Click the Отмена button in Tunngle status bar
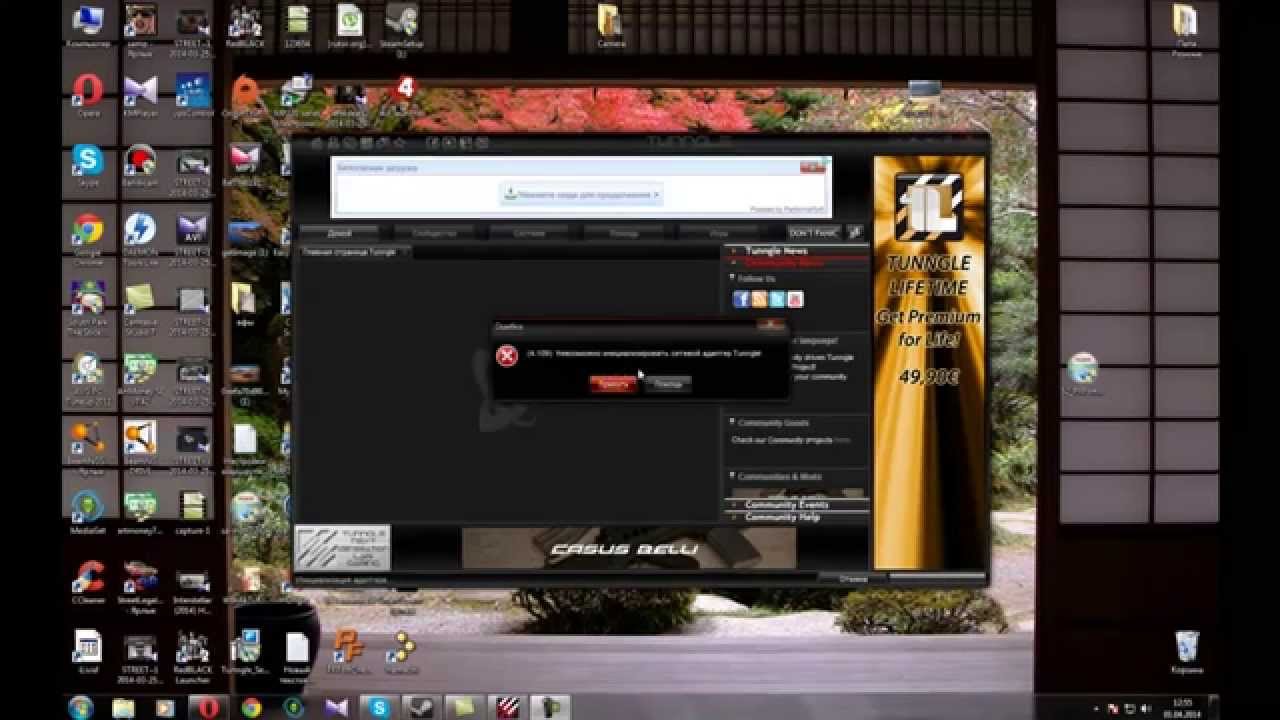Screen dimensions: 1280x720 point(853,578)
